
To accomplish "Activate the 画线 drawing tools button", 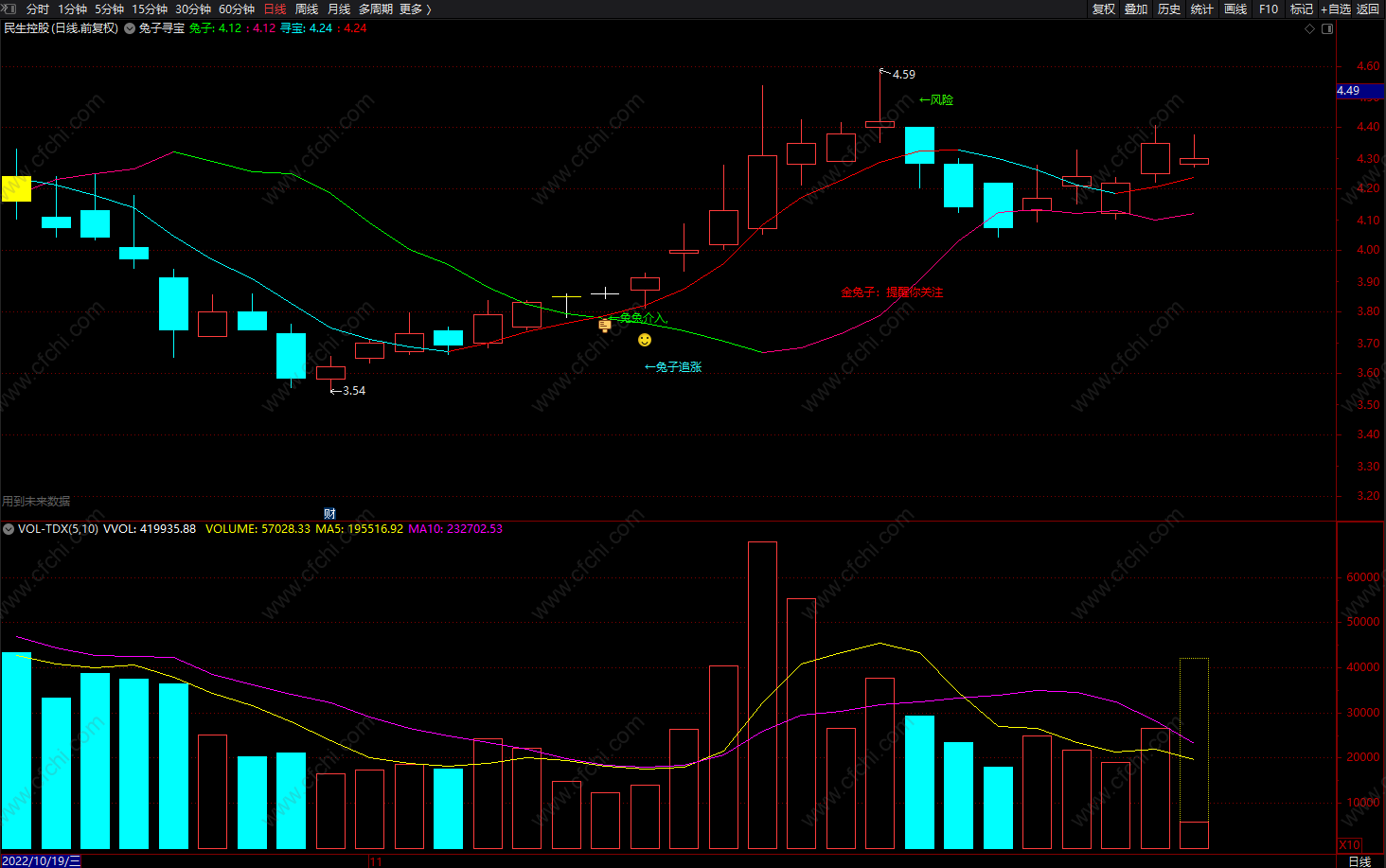I will coord(1235,9).
